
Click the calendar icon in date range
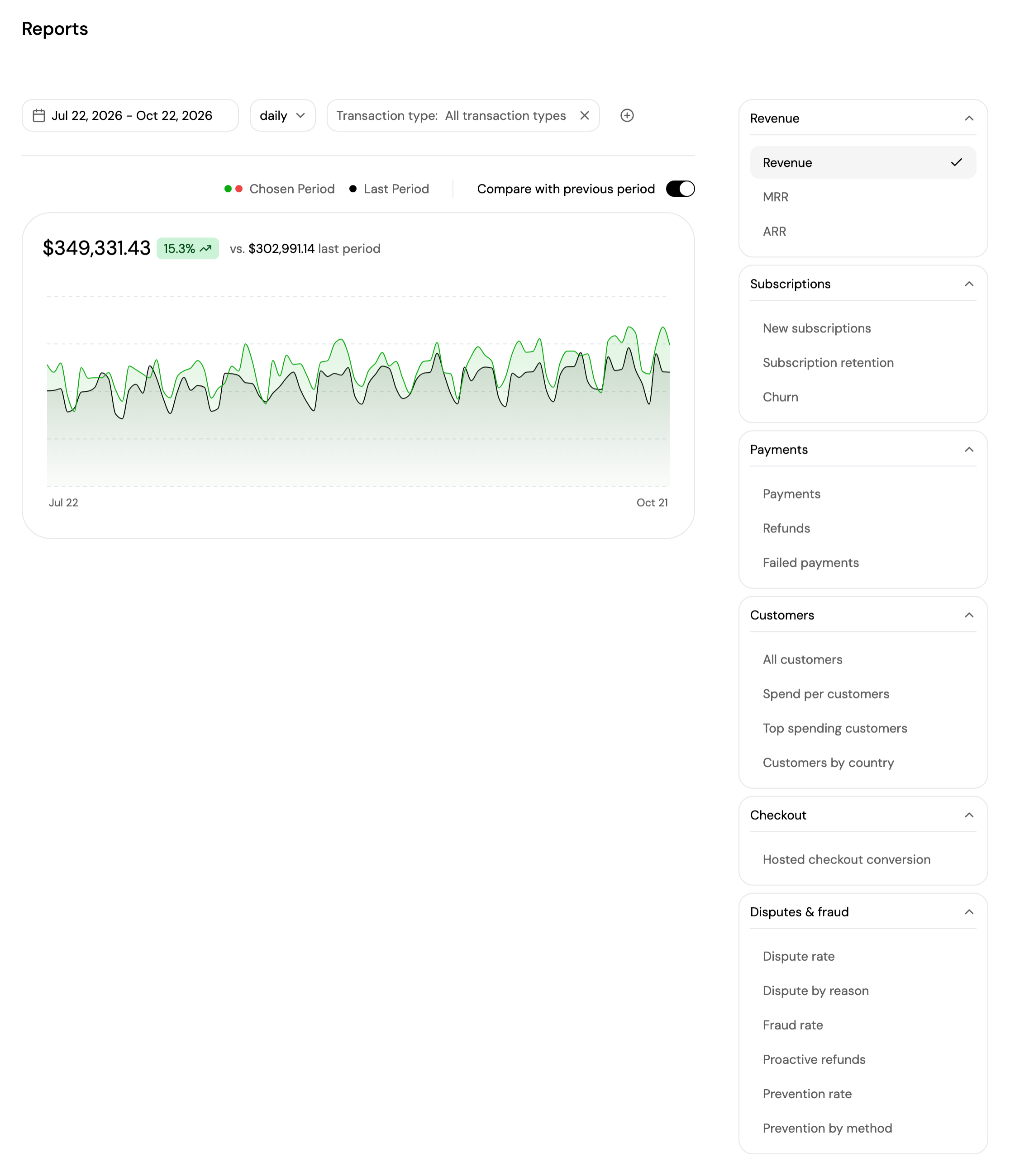(x=38, y=116)
